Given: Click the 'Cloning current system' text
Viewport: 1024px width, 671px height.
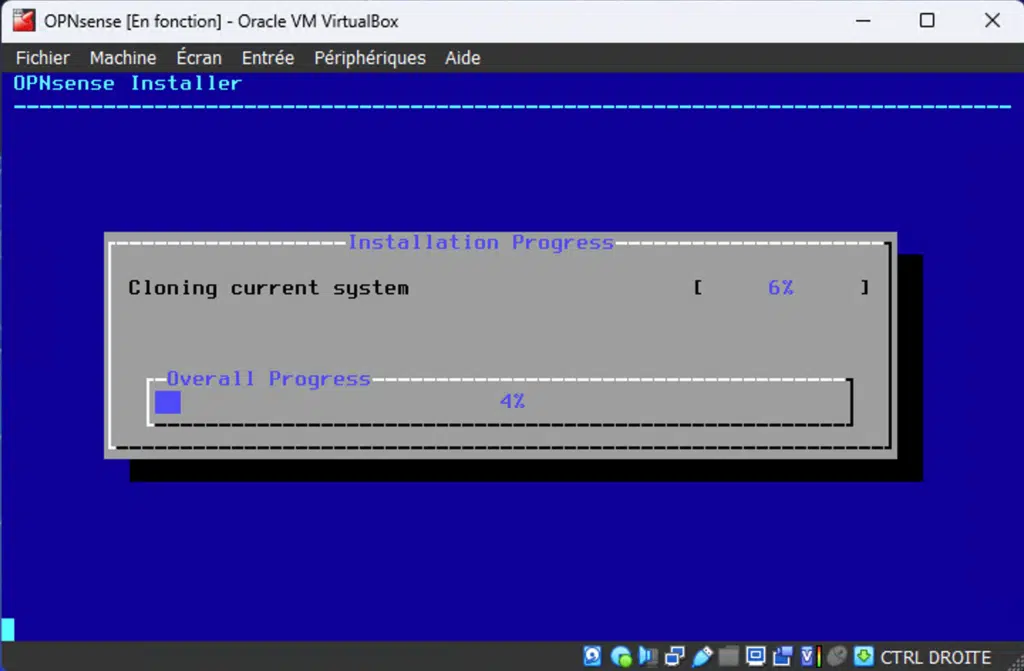Looking at the screenshot, I should click(x=268, y=288).
